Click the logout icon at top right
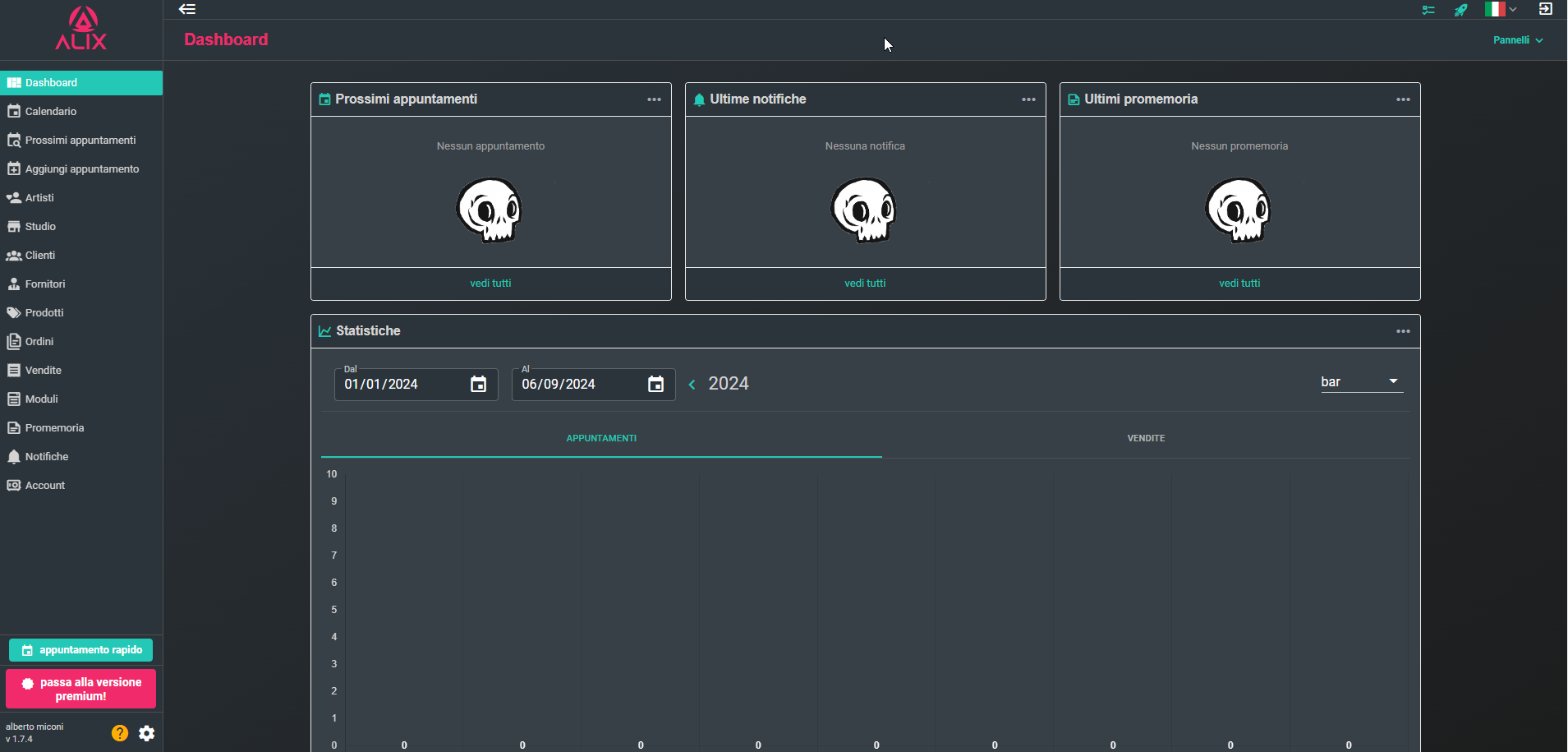This screenshot has height=752, width=1568. [1545, 9]
